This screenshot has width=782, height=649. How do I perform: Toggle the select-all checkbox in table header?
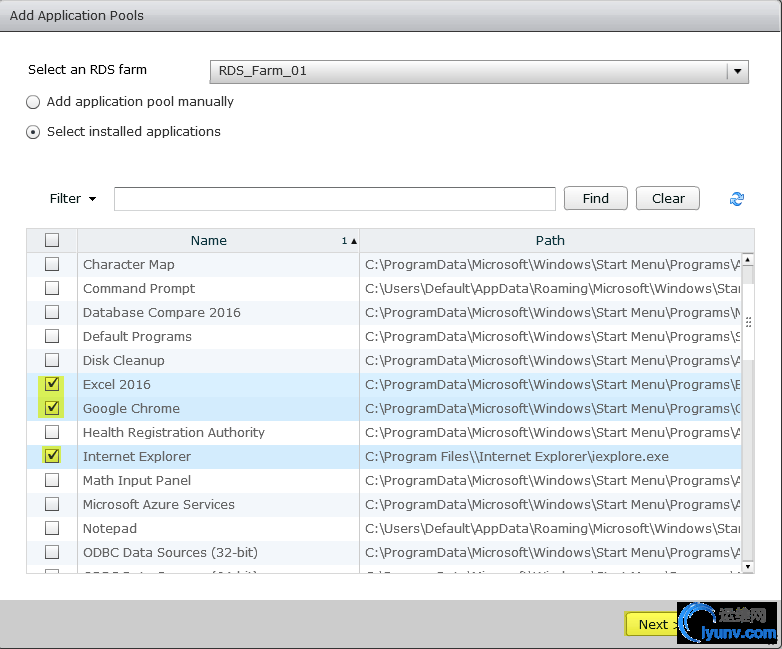click(52, 240)
